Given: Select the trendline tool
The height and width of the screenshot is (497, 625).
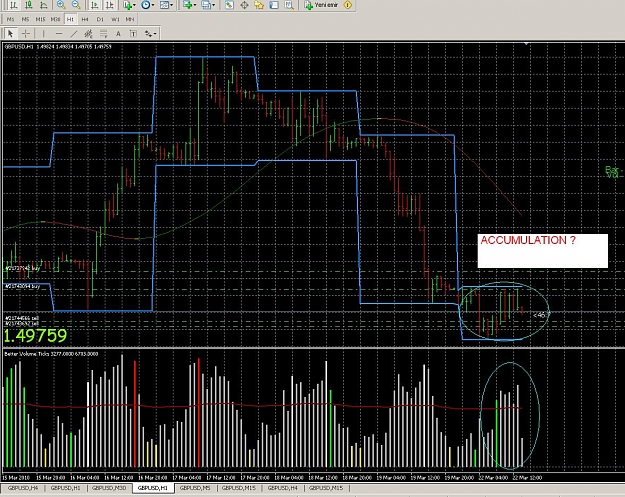Looking at the screenshot, I should (73, 33).
